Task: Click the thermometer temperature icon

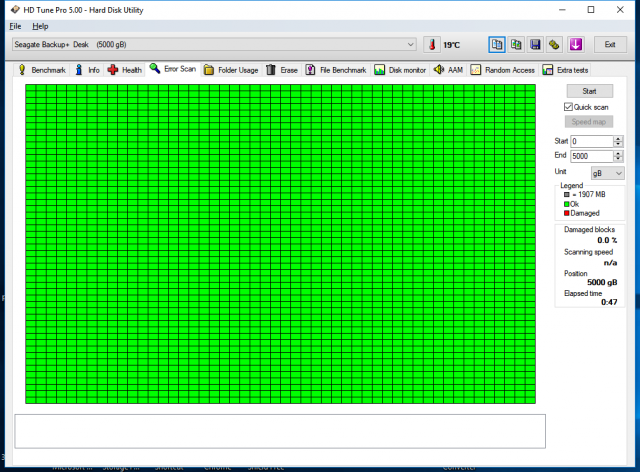Action: [432, 45]
